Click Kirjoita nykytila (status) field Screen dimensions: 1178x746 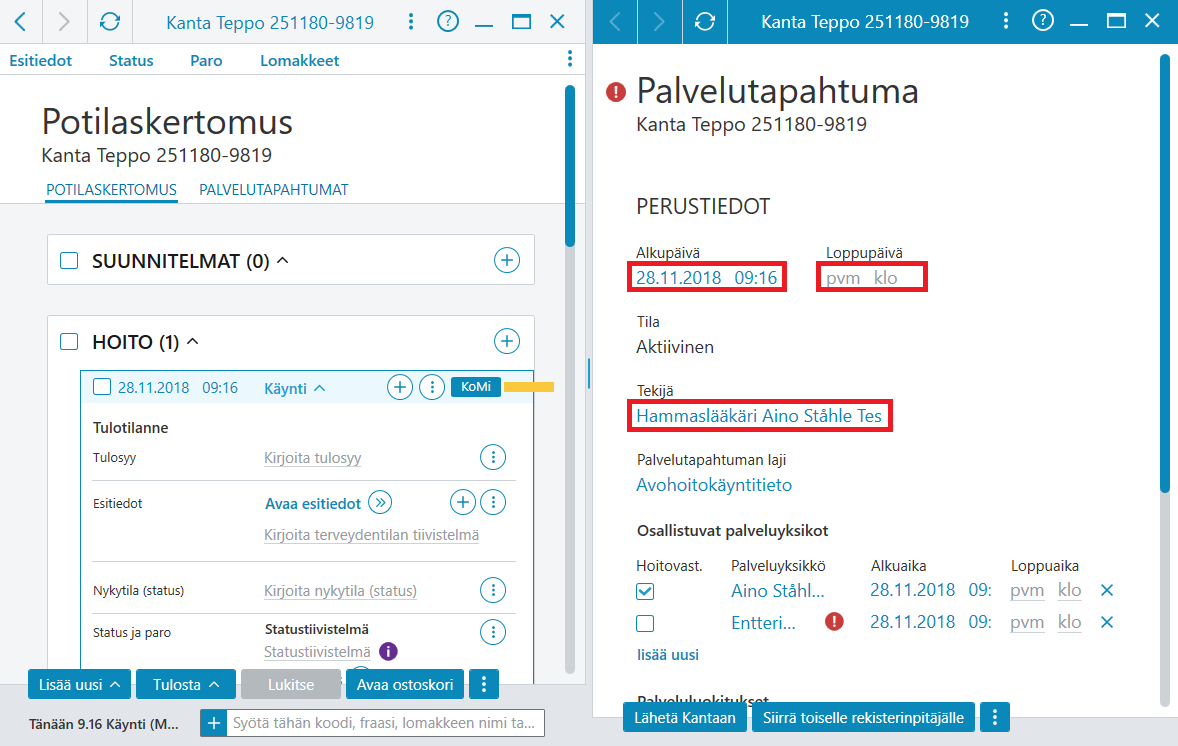tap(340, 590)
